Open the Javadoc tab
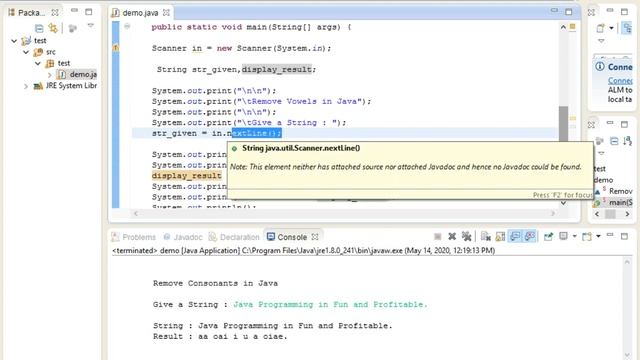 click(x=183, y=237)
